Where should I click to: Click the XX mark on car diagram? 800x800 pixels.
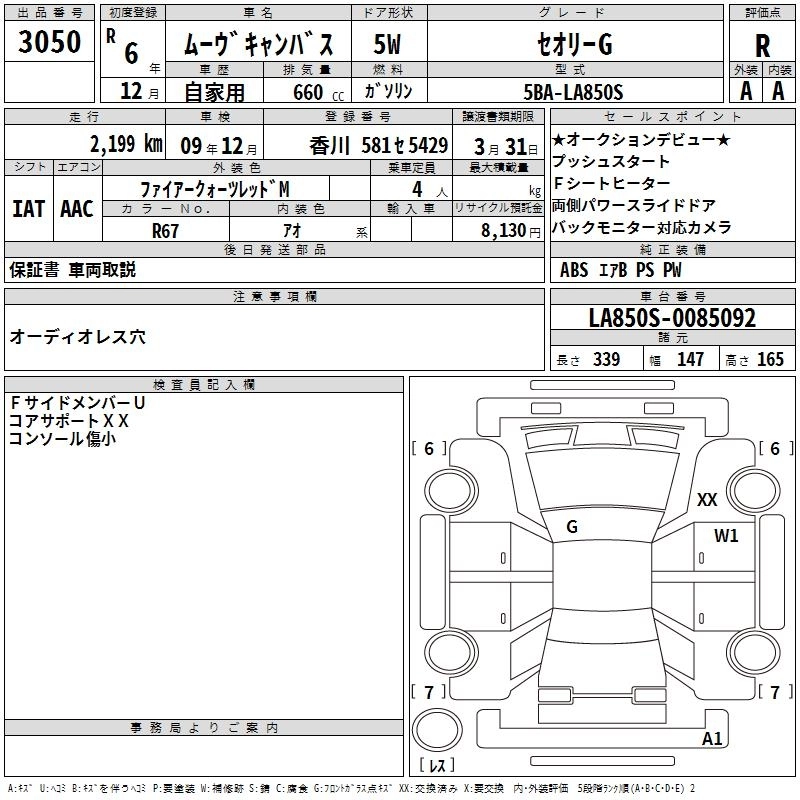tap(707, 500)
